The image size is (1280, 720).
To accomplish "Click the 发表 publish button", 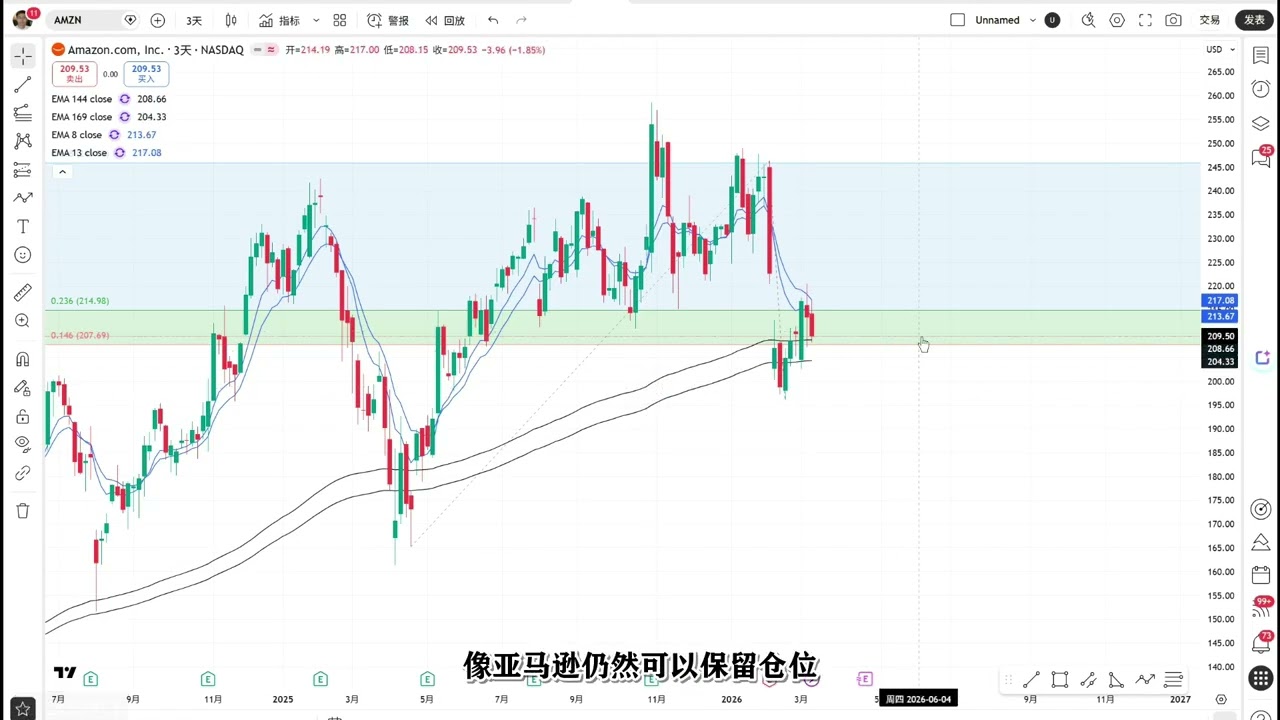I will (1254, 20).
